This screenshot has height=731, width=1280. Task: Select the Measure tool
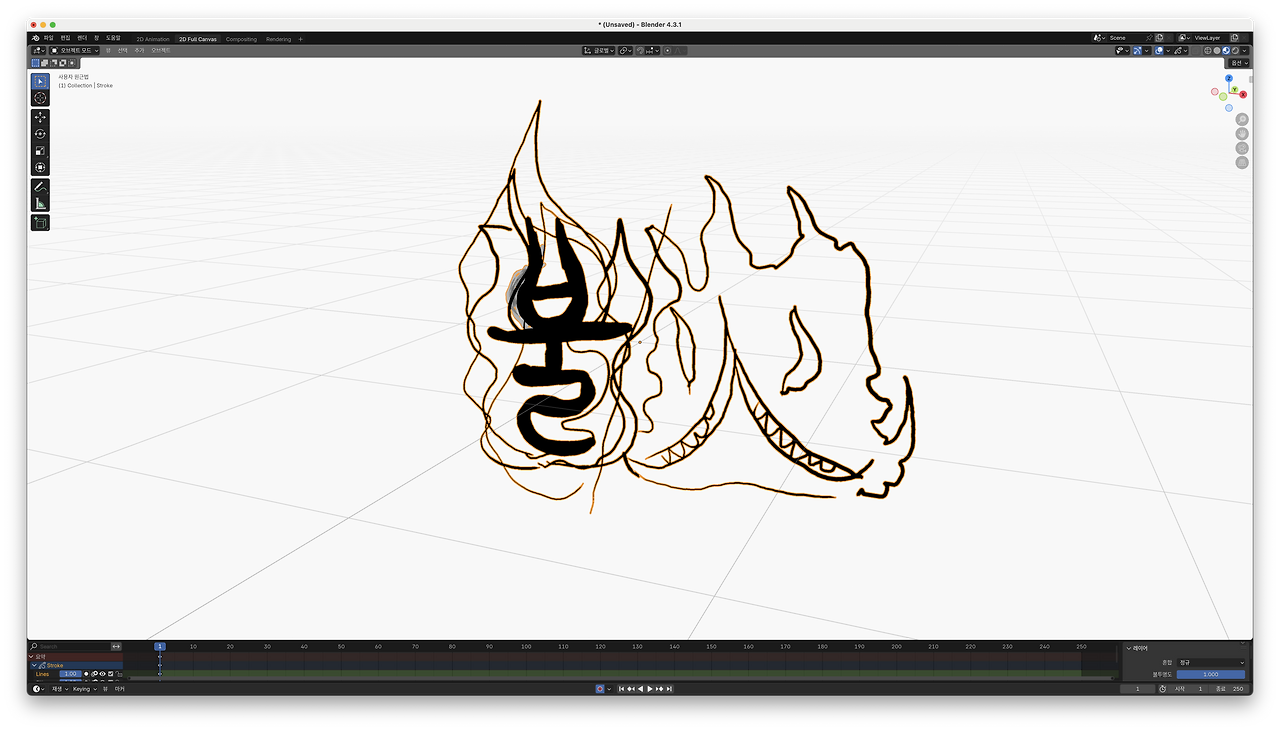[x=40, y=204]
